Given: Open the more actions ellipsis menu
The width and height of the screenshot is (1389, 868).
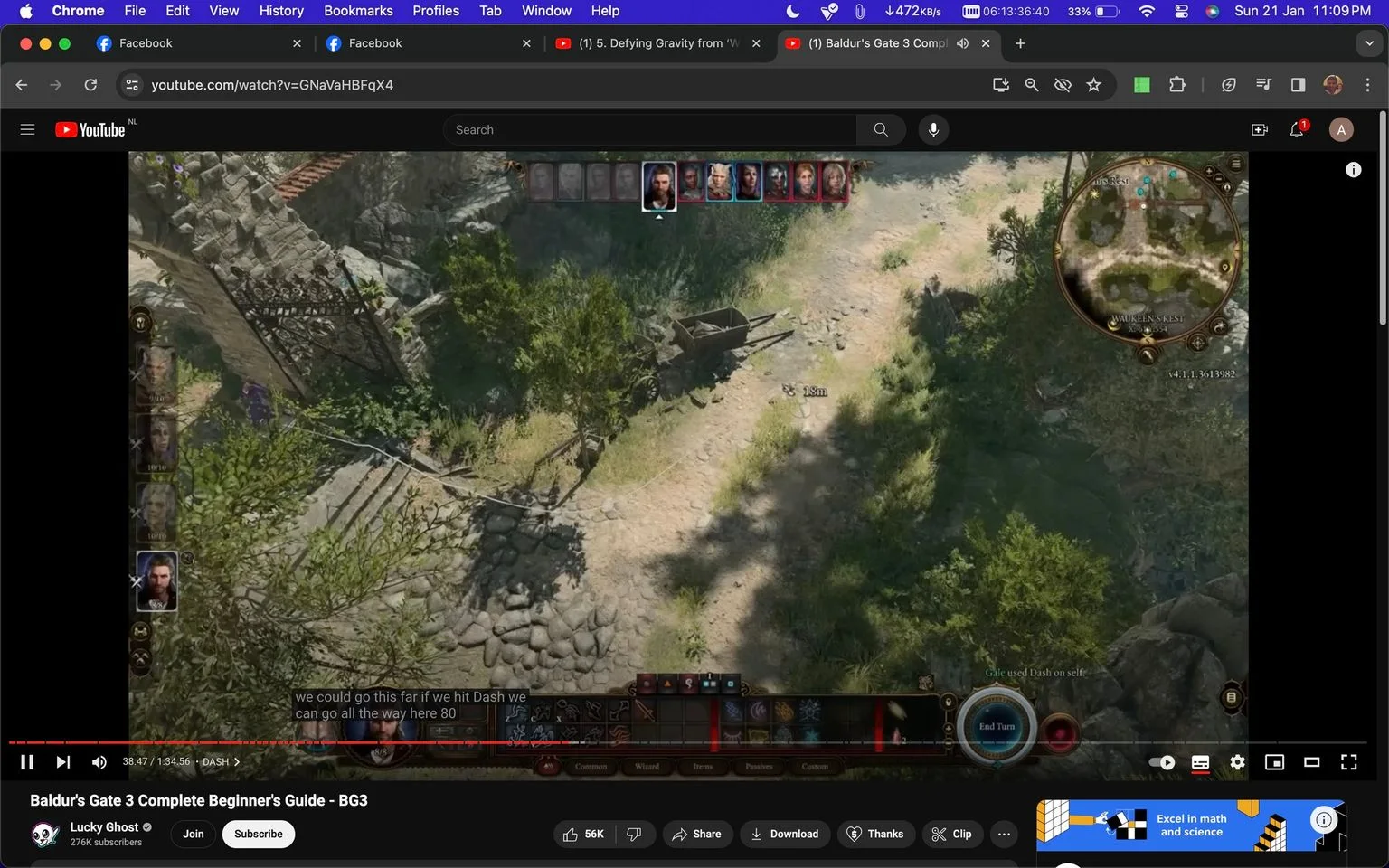Looking at the screenshot, I should tap(1004, 834).
